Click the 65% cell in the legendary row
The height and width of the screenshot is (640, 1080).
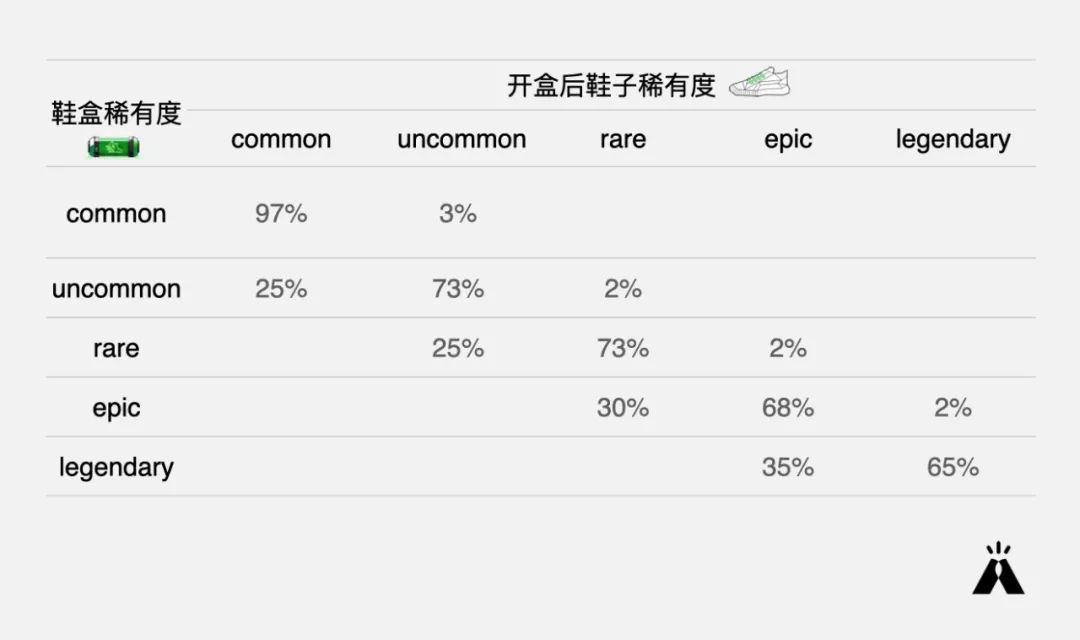[953, 467]
